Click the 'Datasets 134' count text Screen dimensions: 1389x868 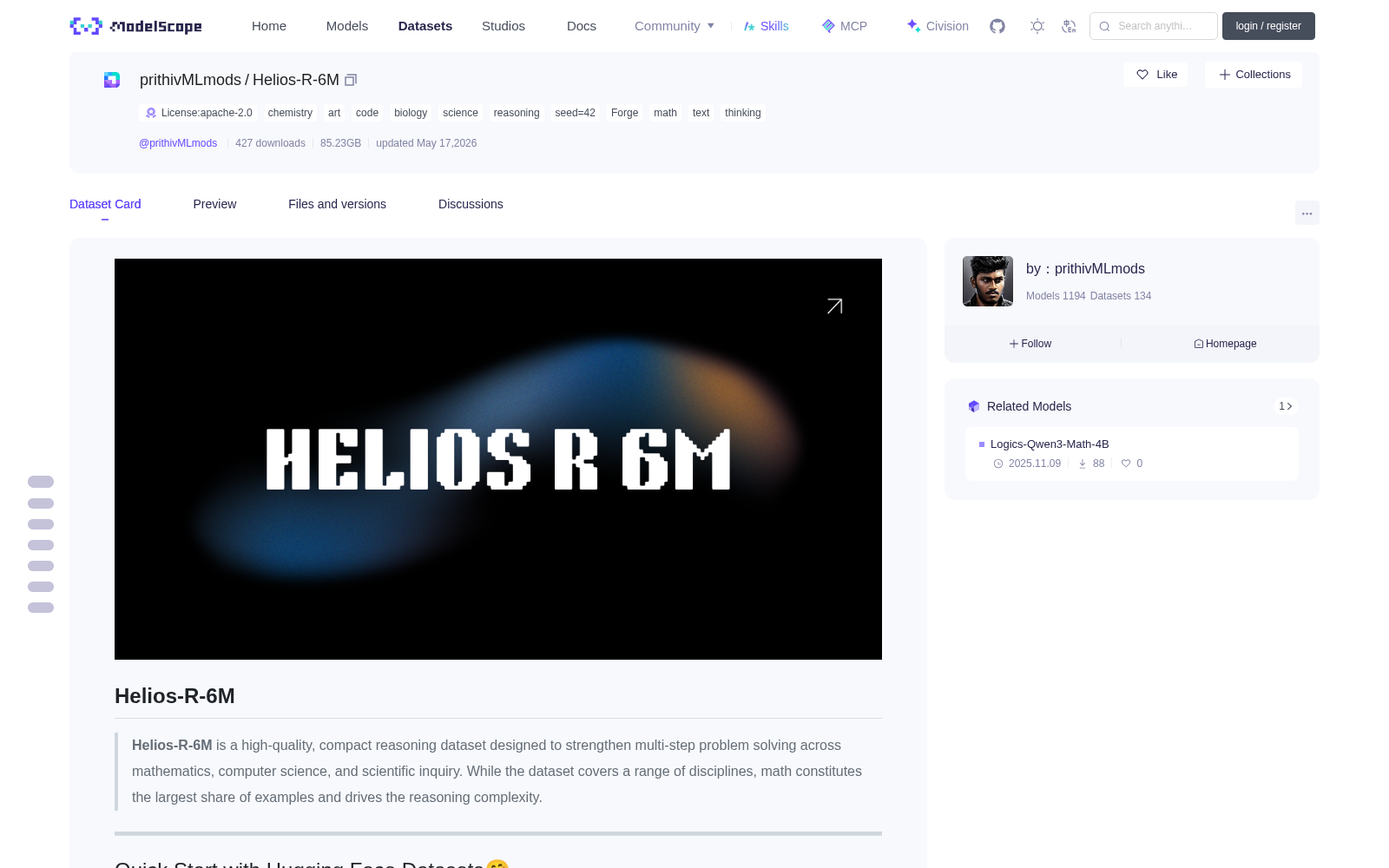point(1121,296)
